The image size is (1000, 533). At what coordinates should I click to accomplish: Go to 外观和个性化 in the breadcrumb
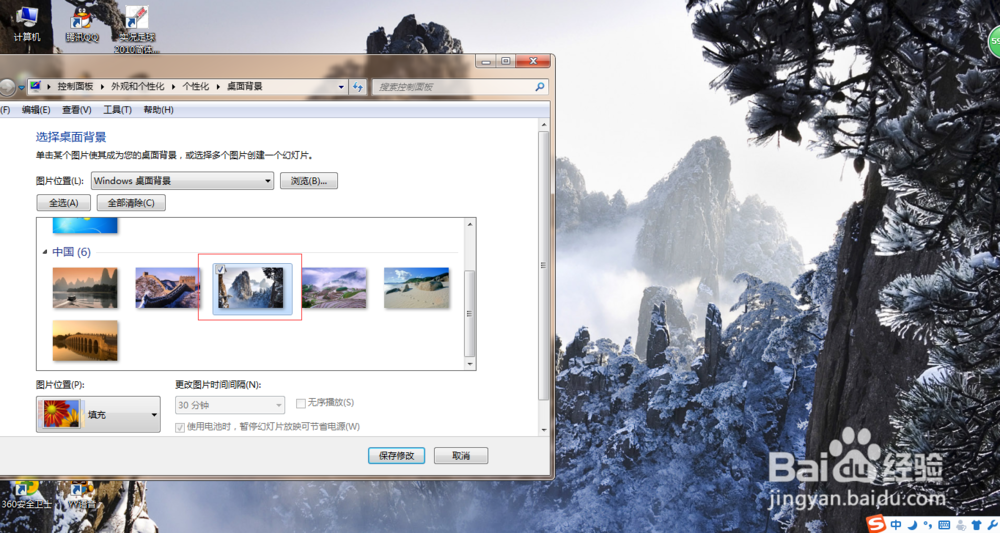click(x=138, y=87)
